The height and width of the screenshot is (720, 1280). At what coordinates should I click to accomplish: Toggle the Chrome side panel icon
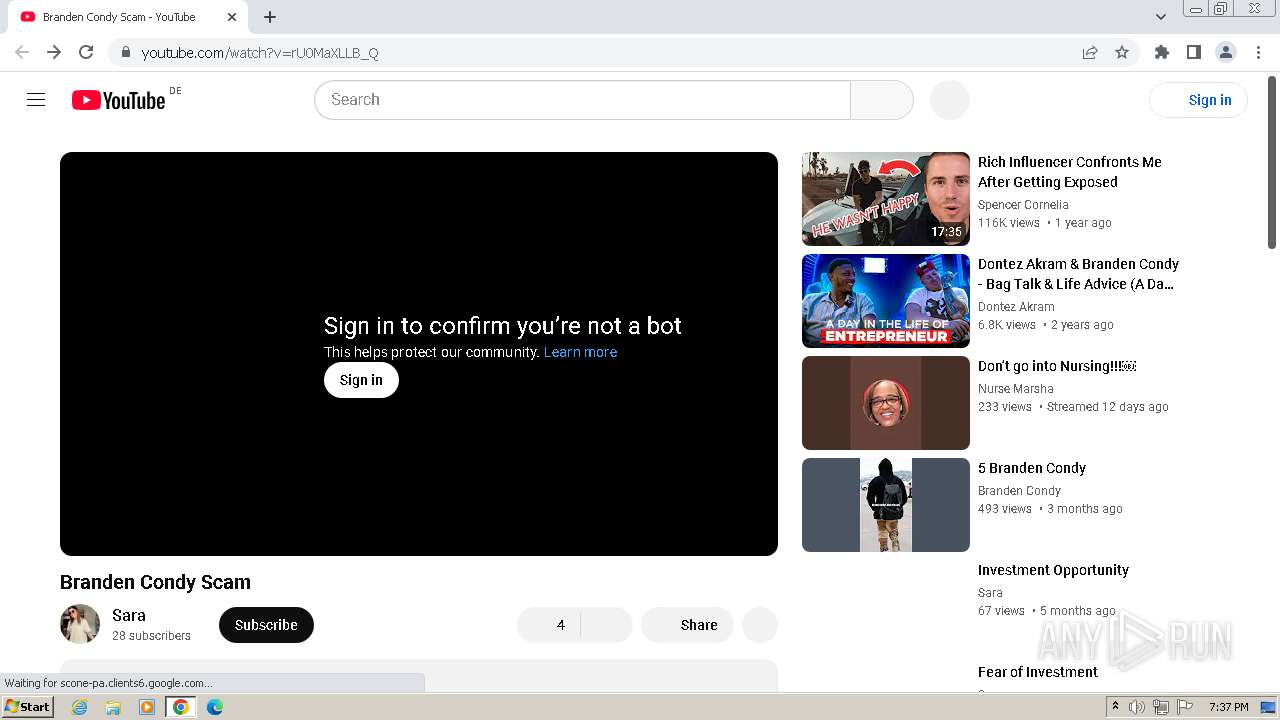[x=1194, y=52]
